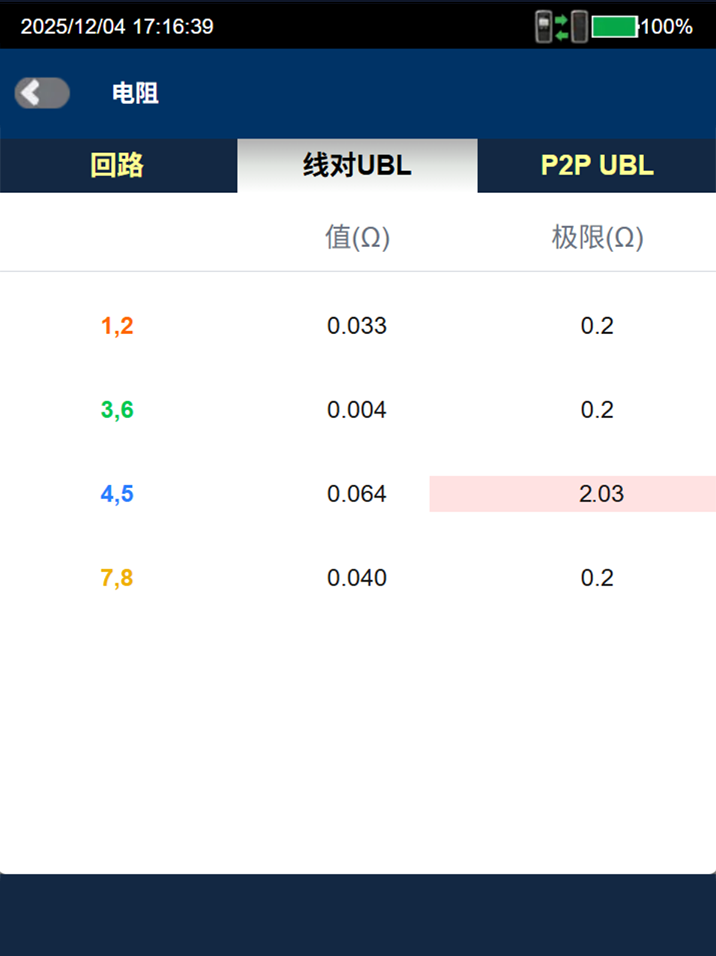Screen dimensions: 716x956
Task: Click the resistance value 0.004 for pair 3,6
Action: pyautogui.click(x=357, y=409)
